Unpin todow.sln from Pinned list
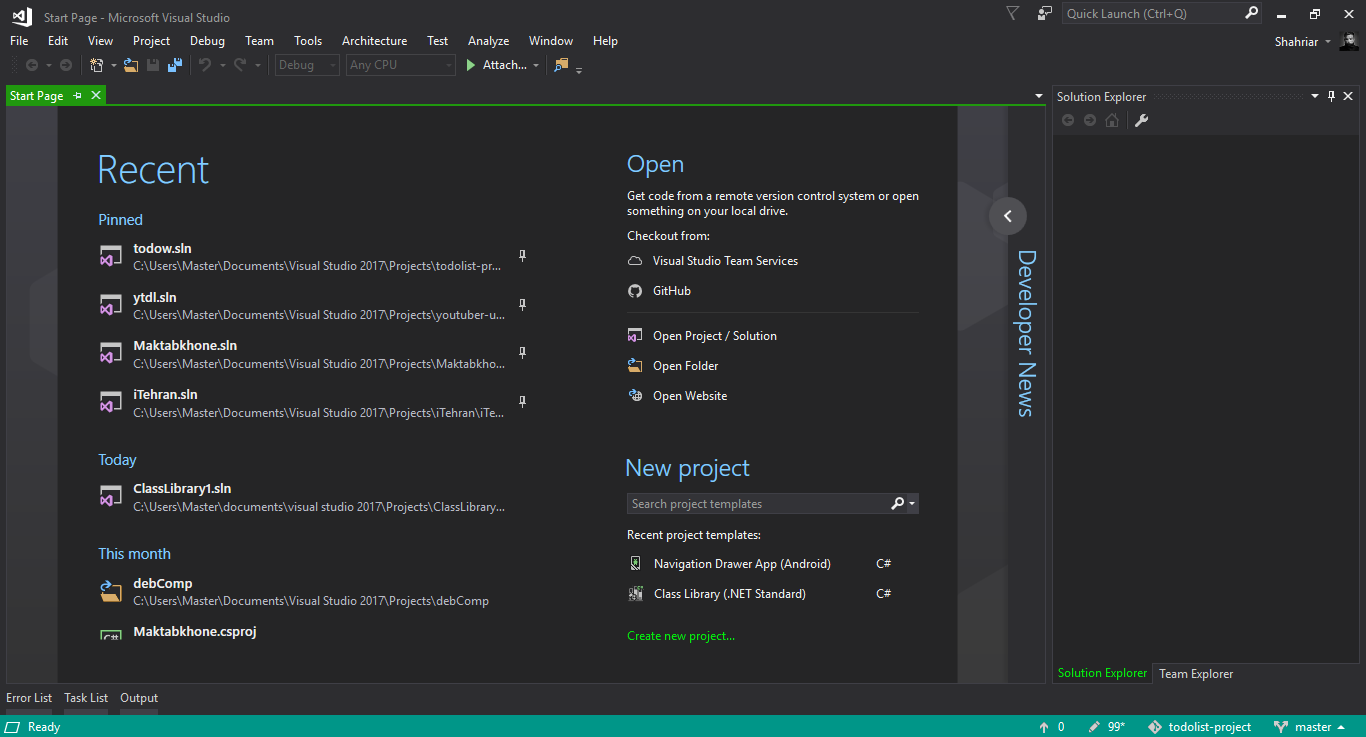The width and height of the screenshot is (1366, 737). 522,256
